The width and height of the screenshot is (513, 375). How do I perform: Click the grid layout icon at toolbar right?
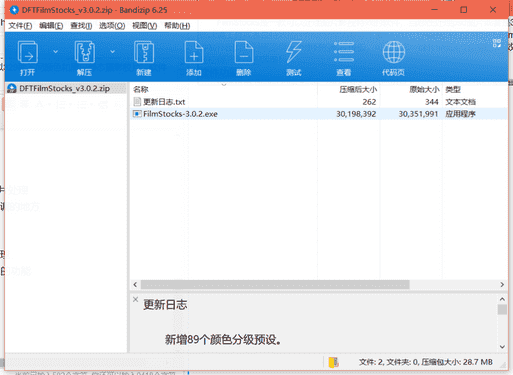pos(497,43)
